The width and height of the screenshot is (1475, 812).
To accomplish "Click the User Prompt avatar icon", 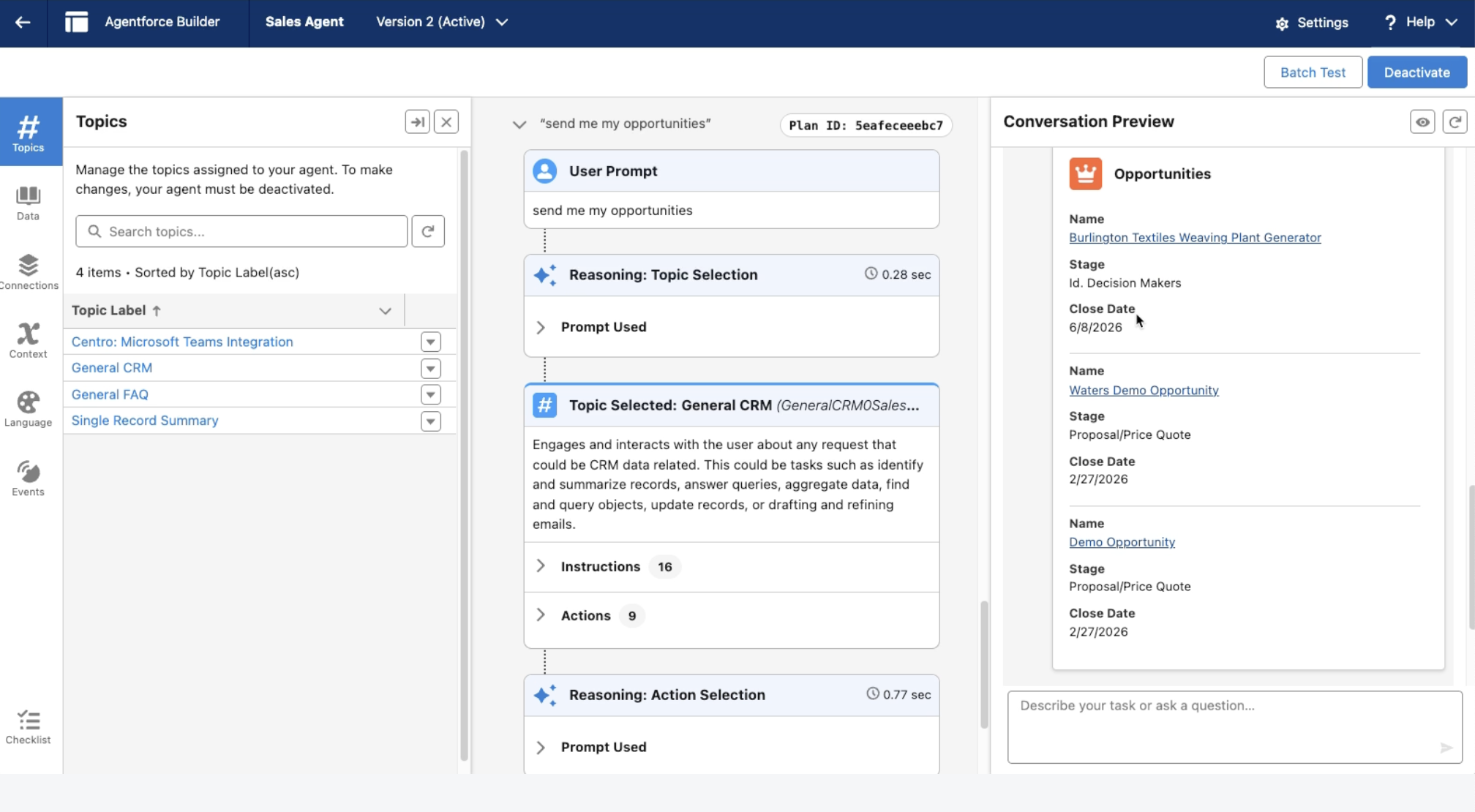I will [545, 171].
